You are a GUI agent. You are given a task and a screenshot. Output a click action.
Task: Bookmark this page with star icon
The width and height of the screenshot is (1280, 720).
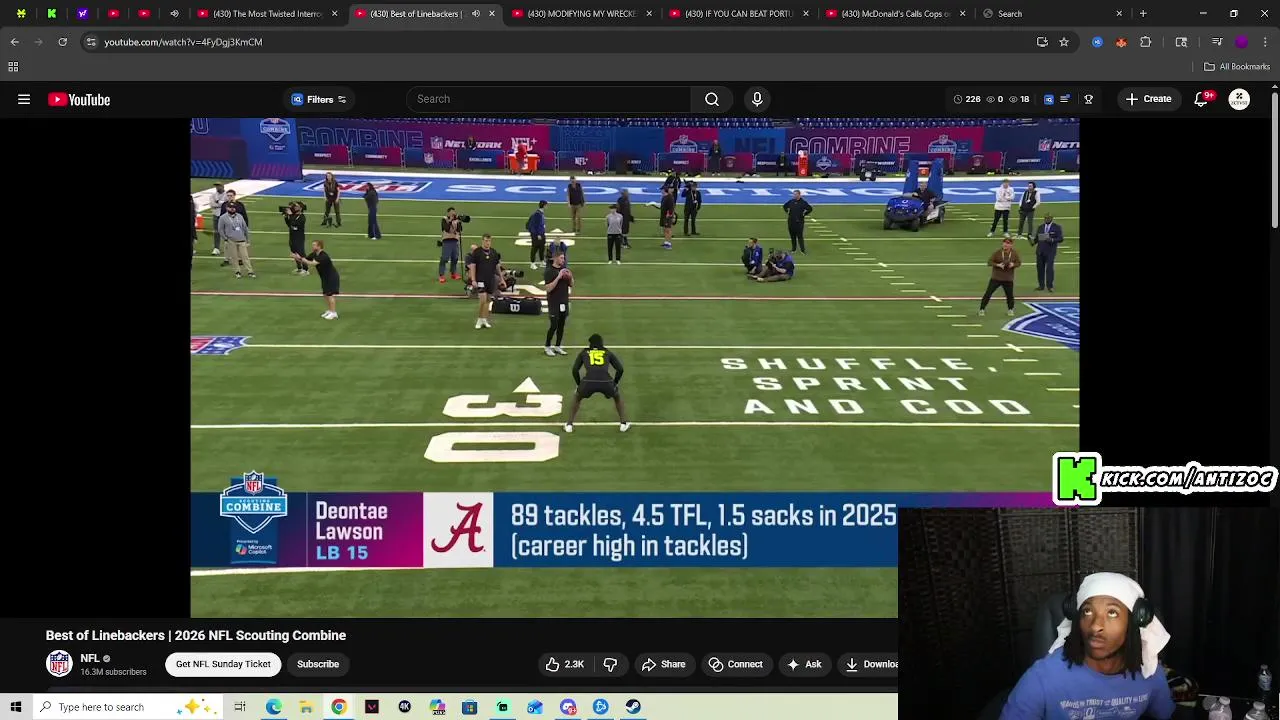click(1064, 42)
